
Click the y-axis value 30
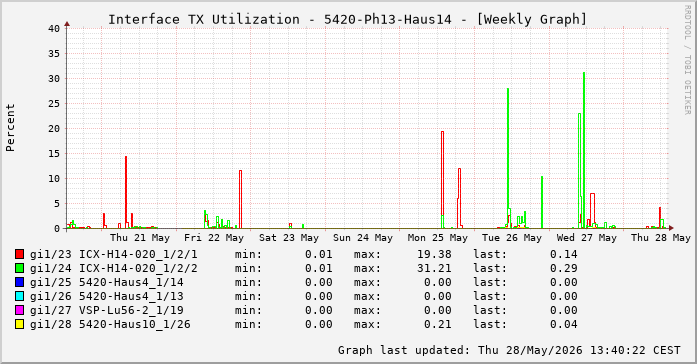coord(54,79)
